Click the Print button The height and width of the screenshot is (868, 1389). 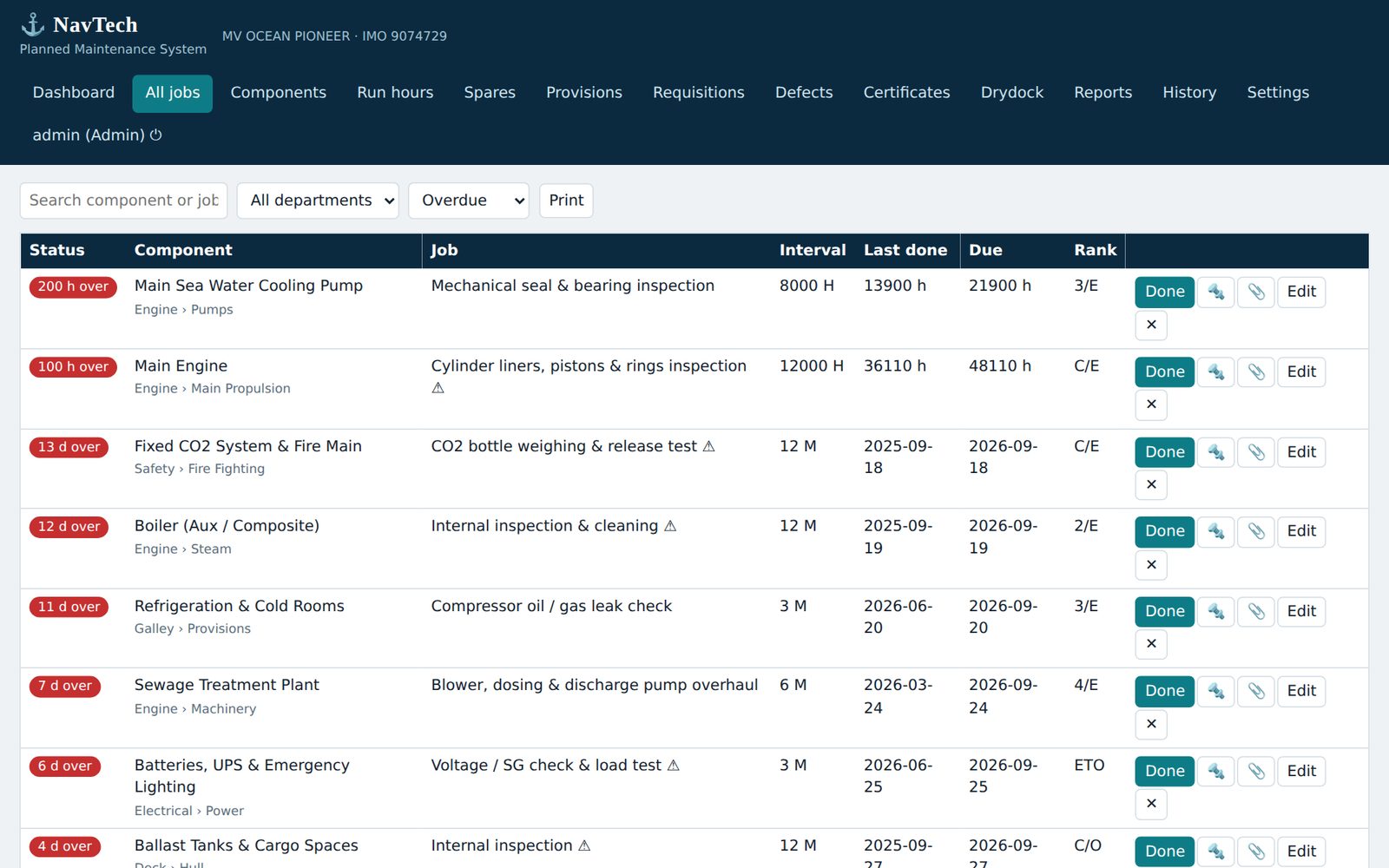pyautogui.click(x=566, y=201)
